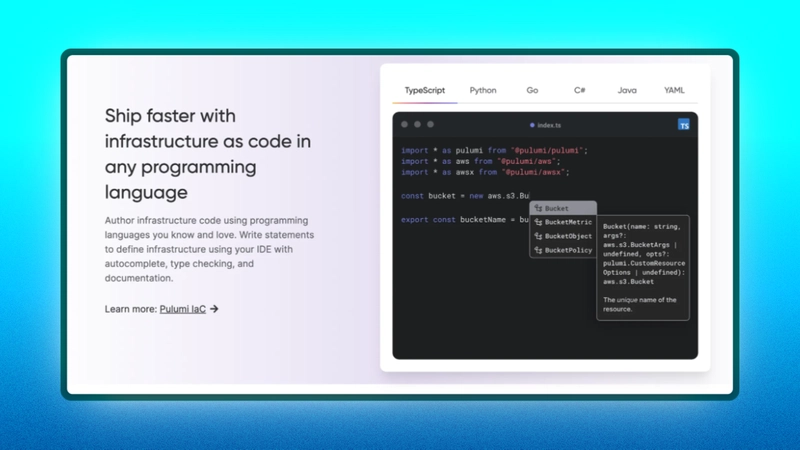The width and height of the screenshot is (800, 450).
Task: Click the arrow icon beside Pulumi IaC
Action: (215, 309)
